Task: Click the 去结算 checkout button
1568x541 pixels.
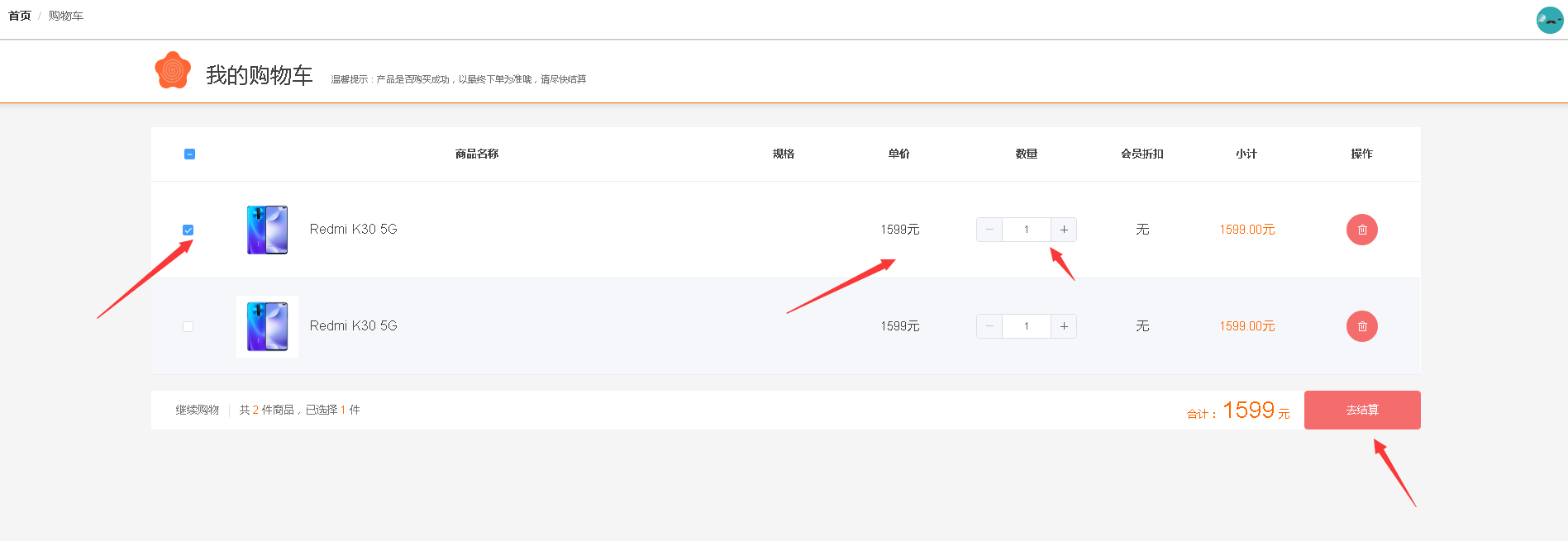Action: tap(1362, 410)
